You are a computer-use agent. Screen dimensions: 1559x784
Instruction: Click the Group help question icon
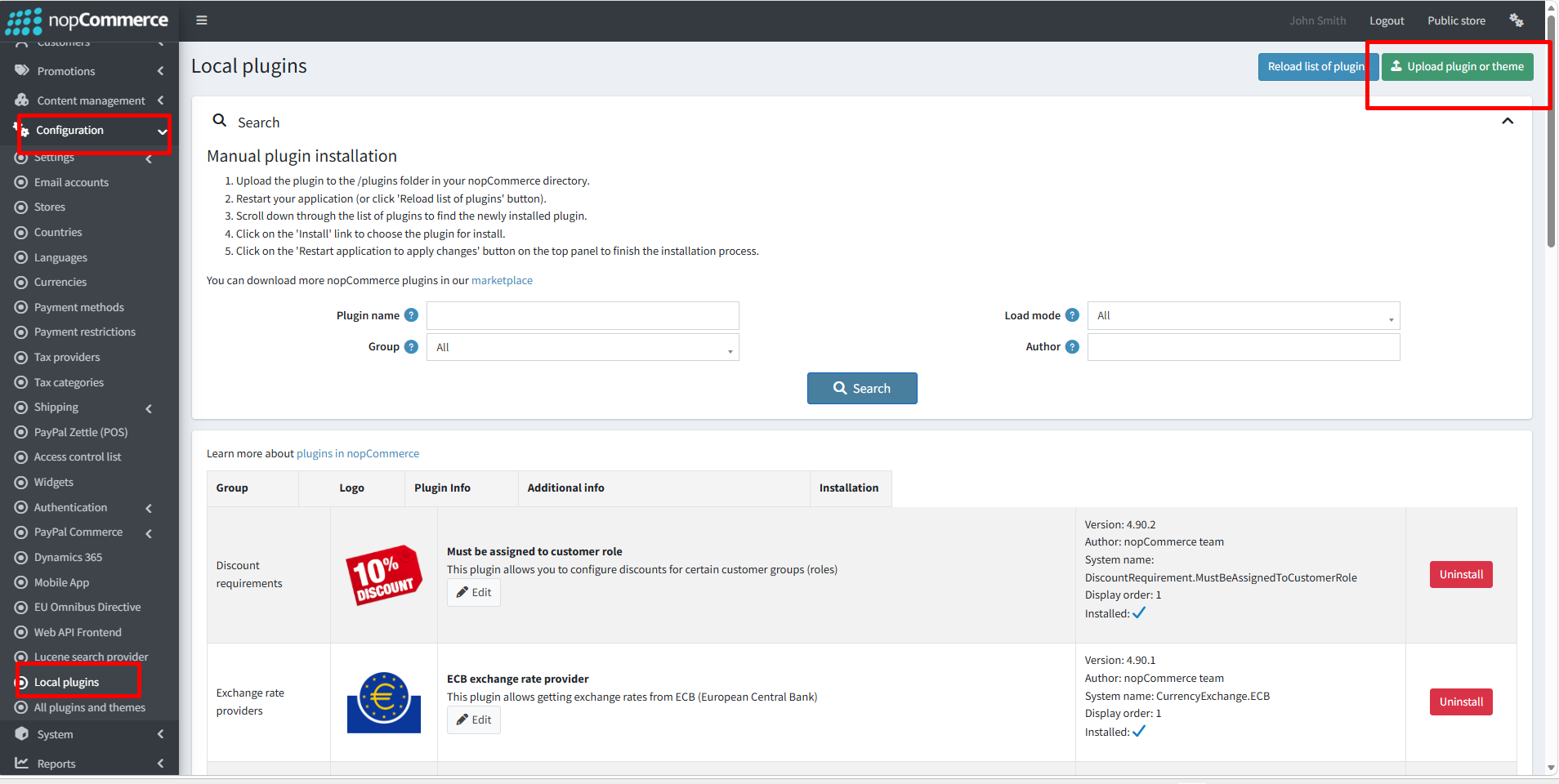[412, 346]
